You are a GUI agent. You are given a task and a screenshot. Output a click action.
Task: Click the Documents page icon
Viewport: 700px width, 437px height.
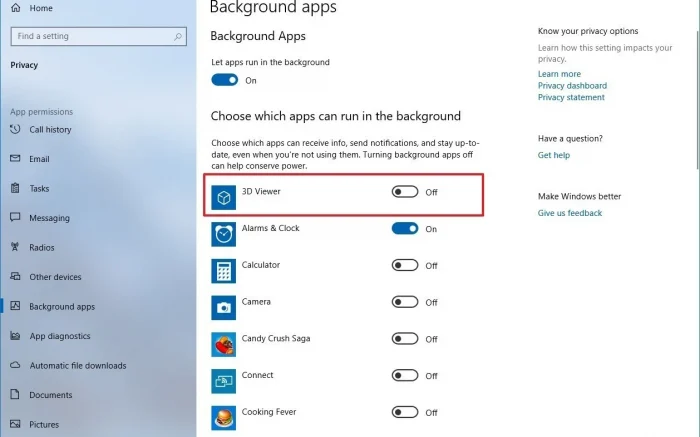pos(15,394)
